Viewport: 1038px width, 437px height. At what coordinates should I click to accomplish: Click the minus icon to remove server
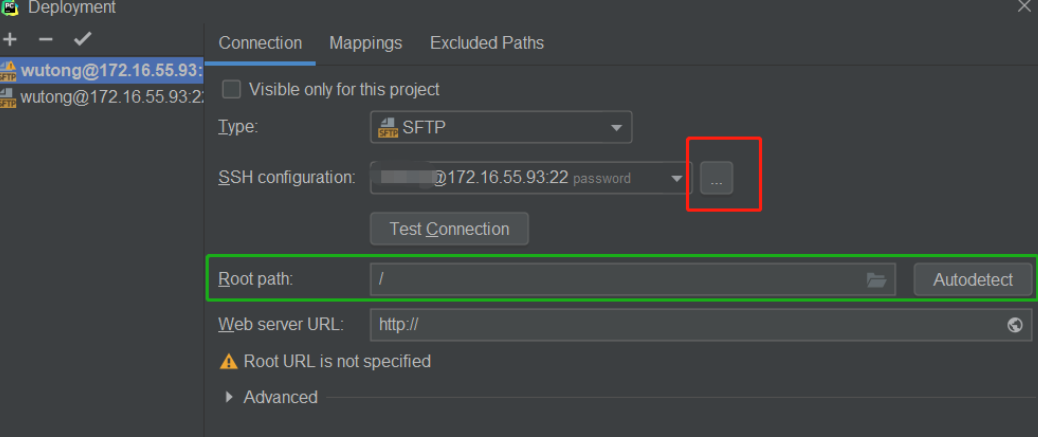[x=46, y=40]
